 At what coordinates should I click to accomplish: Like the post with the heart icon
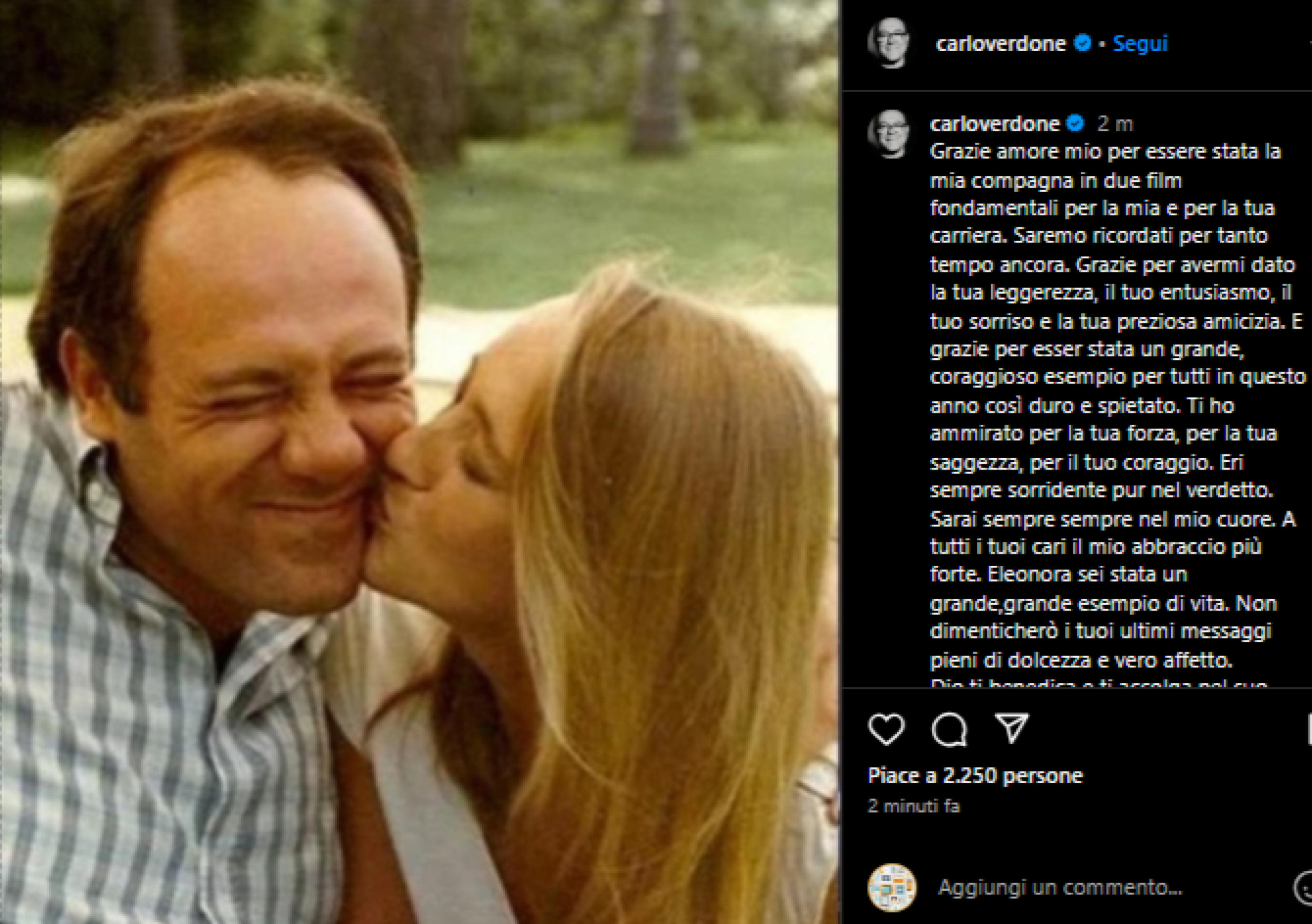[886, 730]
